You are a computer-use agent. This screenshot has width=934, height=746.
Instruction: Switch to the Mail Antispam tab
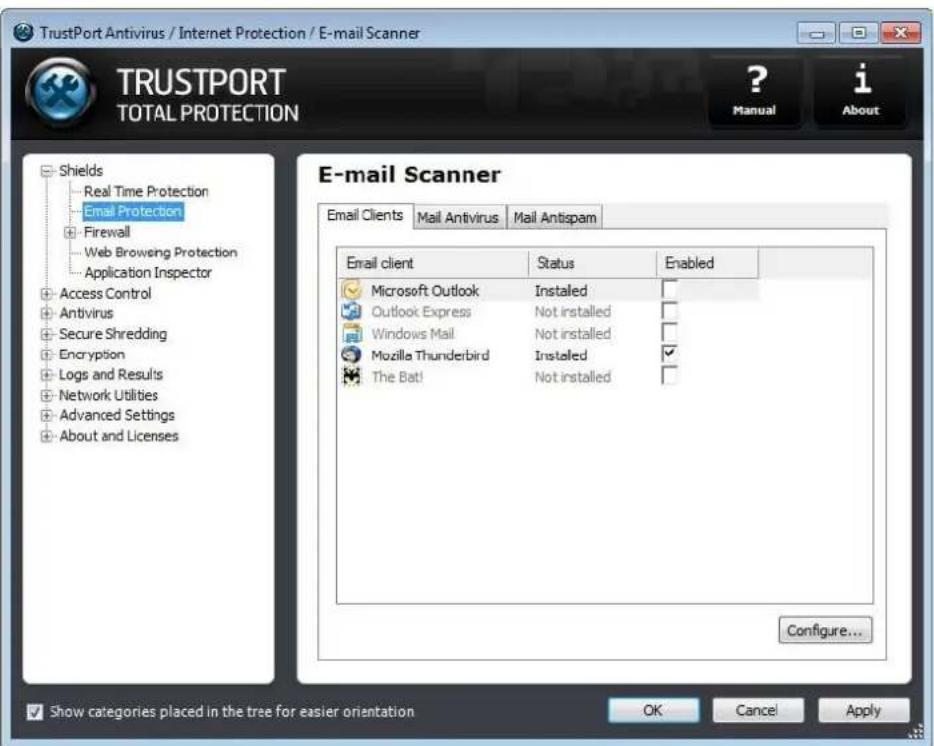(x=555, y=217)
